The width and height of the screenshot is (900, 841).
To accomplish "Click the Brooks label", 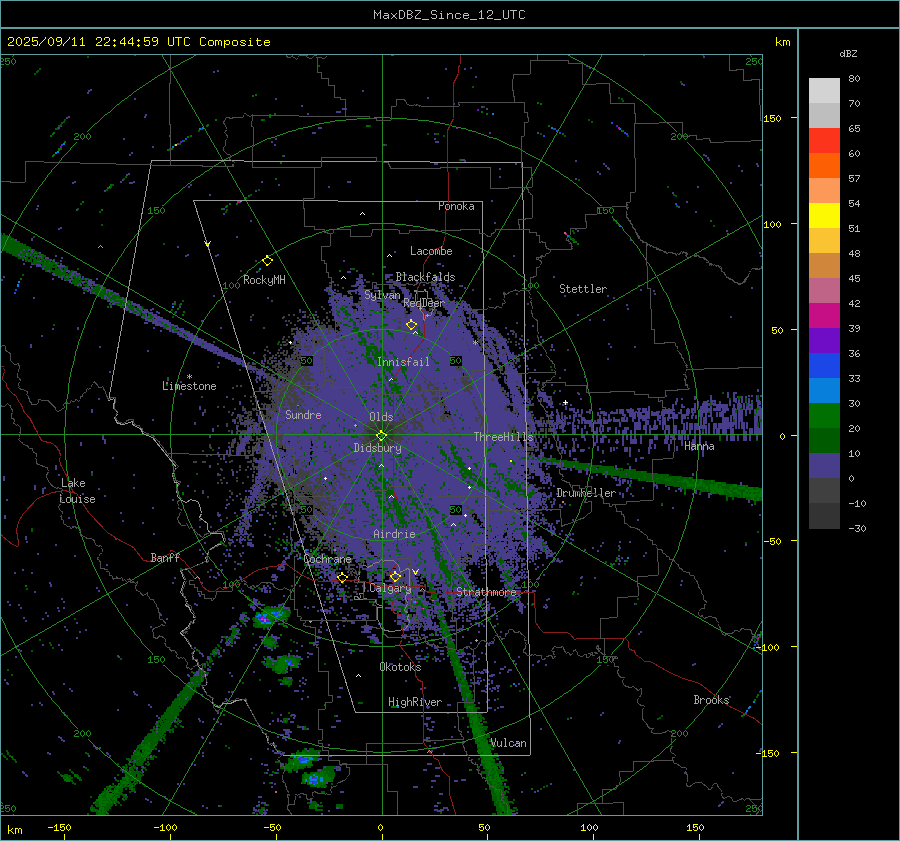I will [711, 700].
